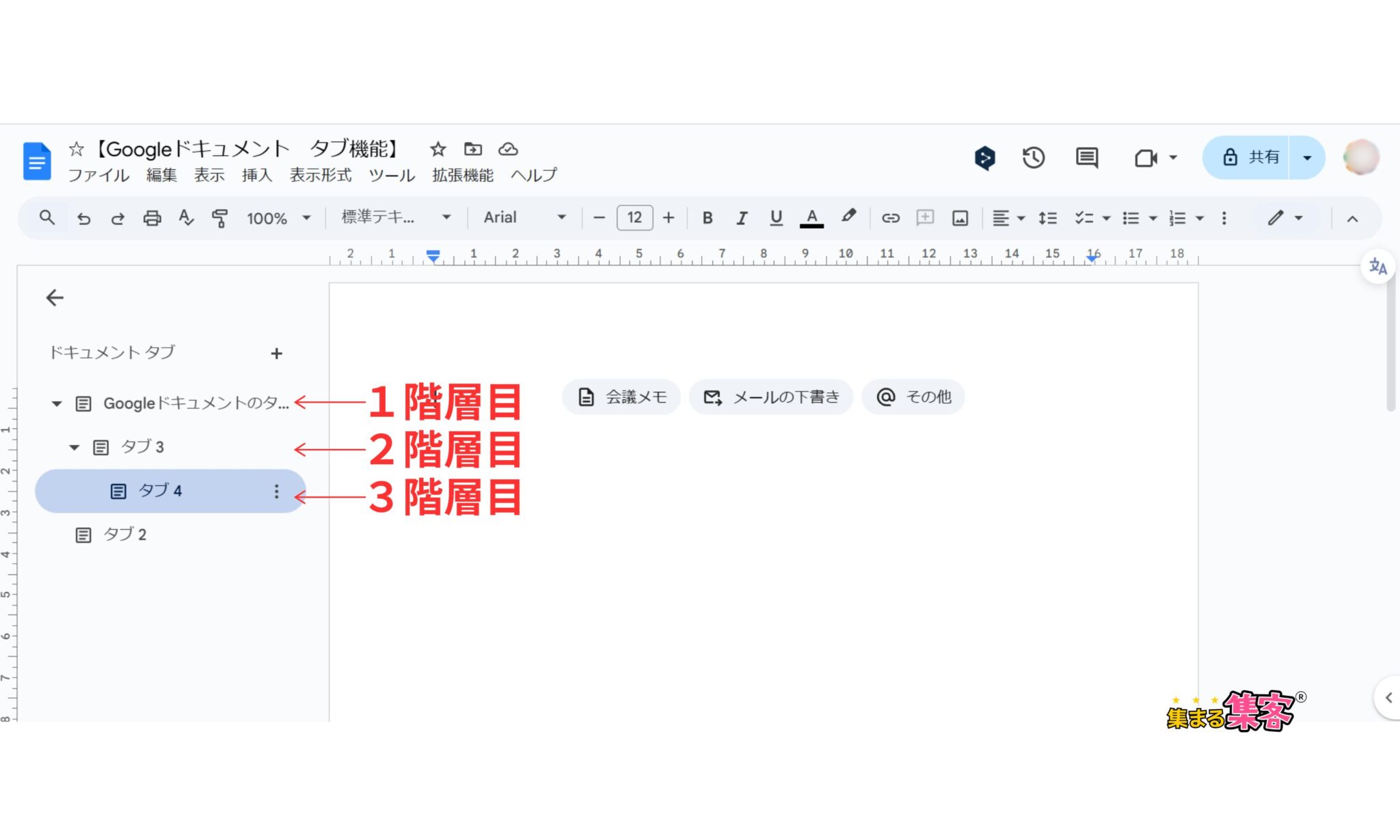1400x840 pixels.
Task: Open the text color picker
Action: (x=811, y=218)
